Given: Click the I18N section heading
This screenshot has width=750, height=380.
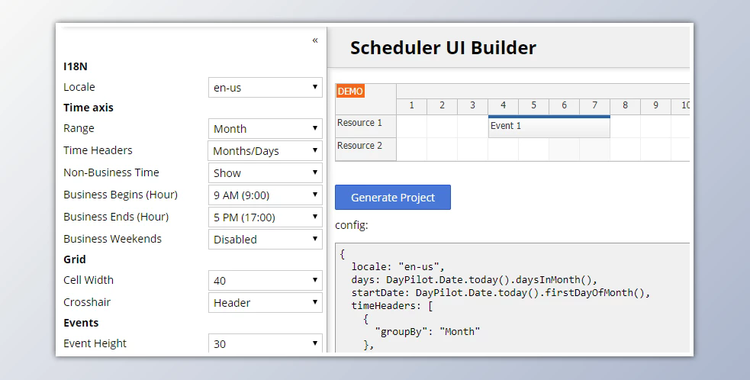Looking at the screenshot, I should click(x=76, y=67).
